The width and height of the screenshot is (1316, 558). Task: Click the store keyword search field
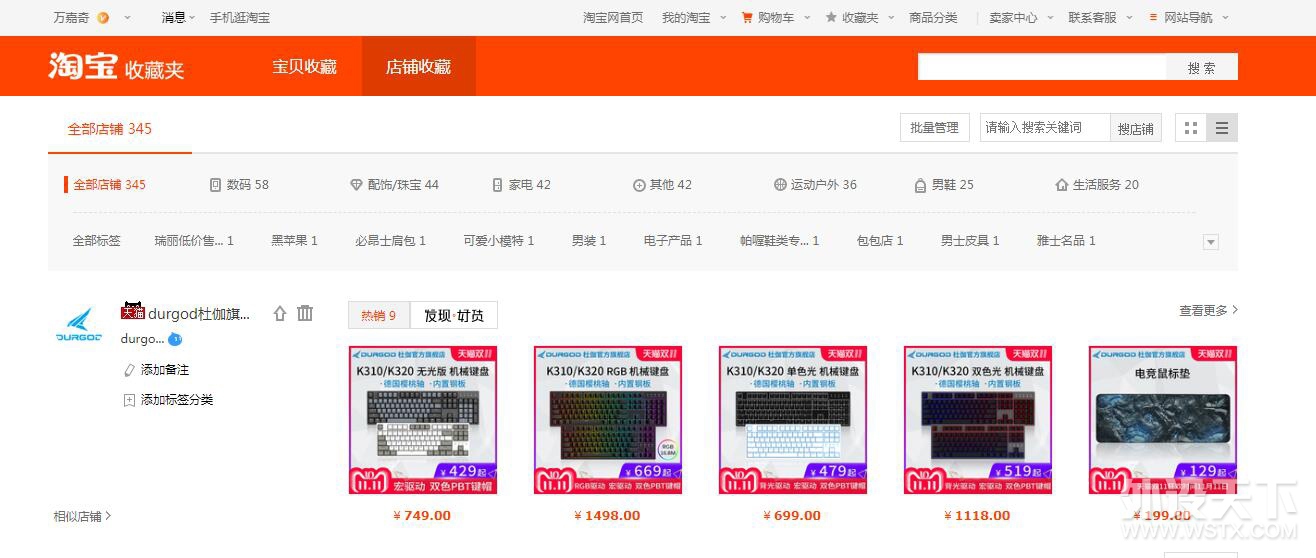click(1045, 128)
